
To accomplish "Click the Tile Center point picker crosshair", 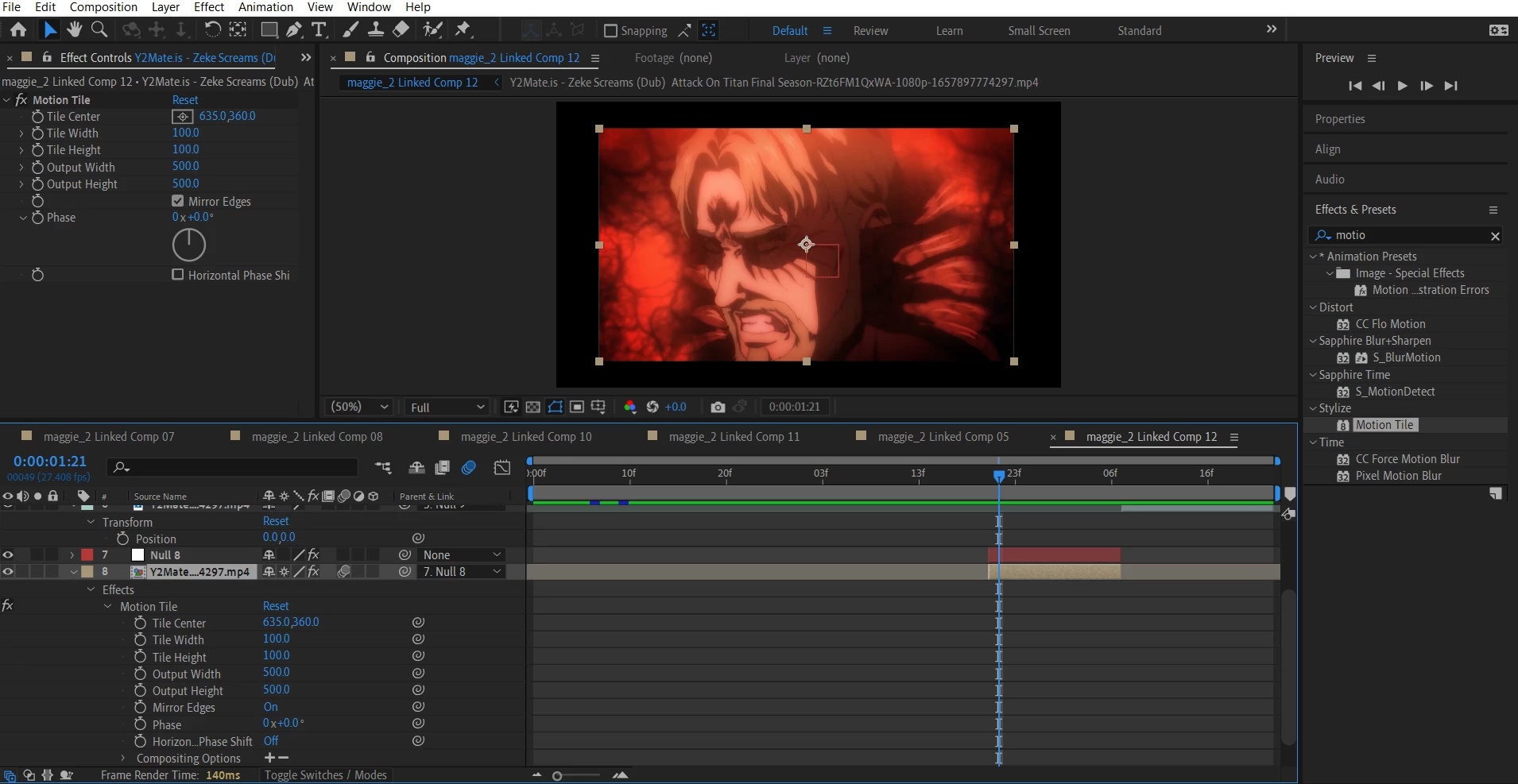I will [x=182, y=117].
